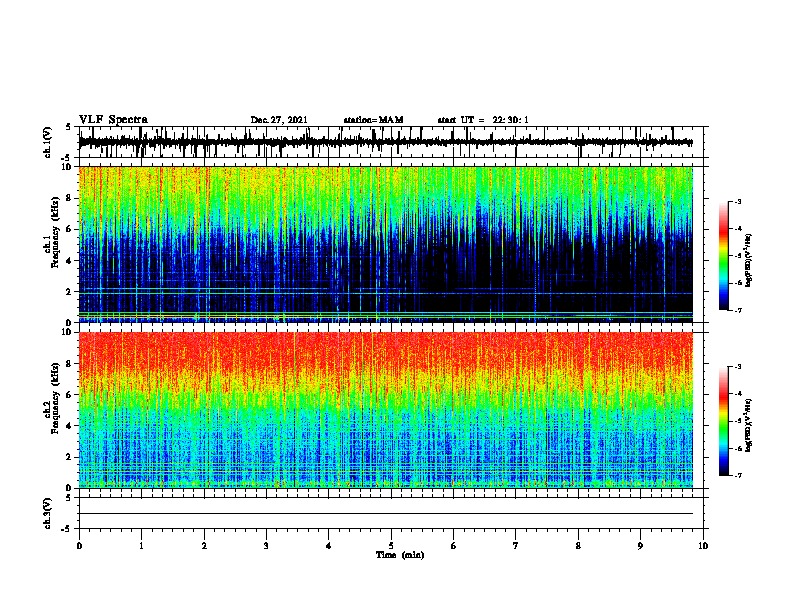Click the "-3" tick on ch.2 colorbar
Viewport: 792px width, 612px height.
point(738,367)
